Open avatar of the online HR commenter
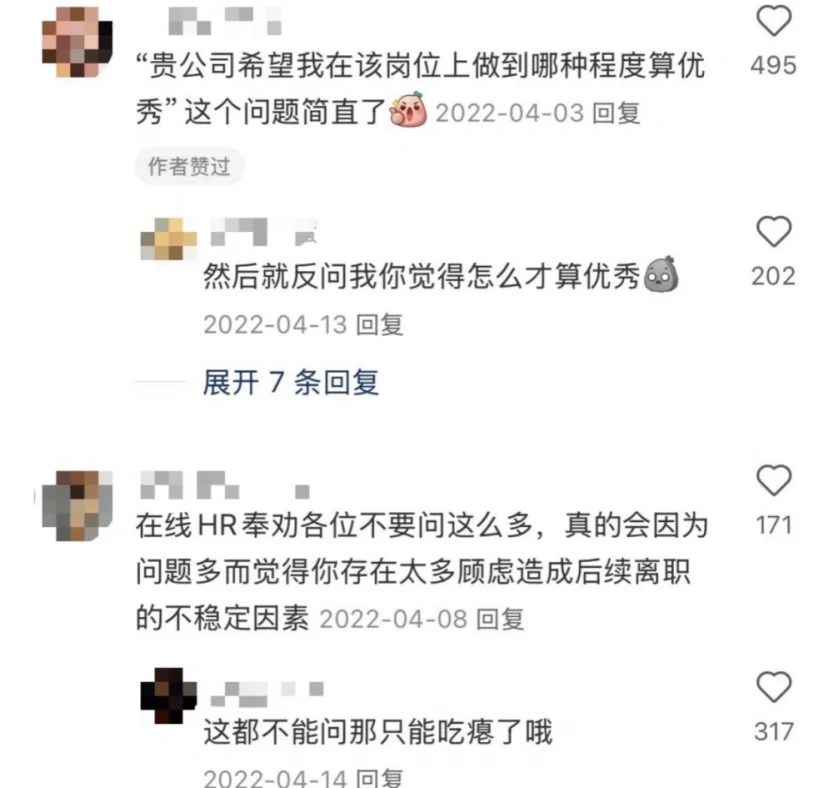The image size is (829, 788). (x=77, y=506)
